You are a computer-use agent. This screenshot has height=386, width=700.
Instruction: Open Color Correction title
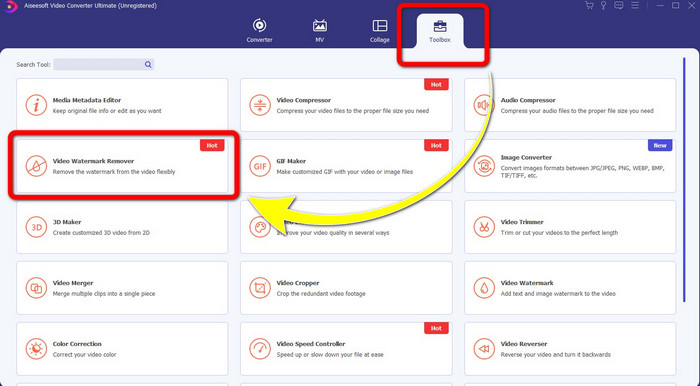coord(77,344)
